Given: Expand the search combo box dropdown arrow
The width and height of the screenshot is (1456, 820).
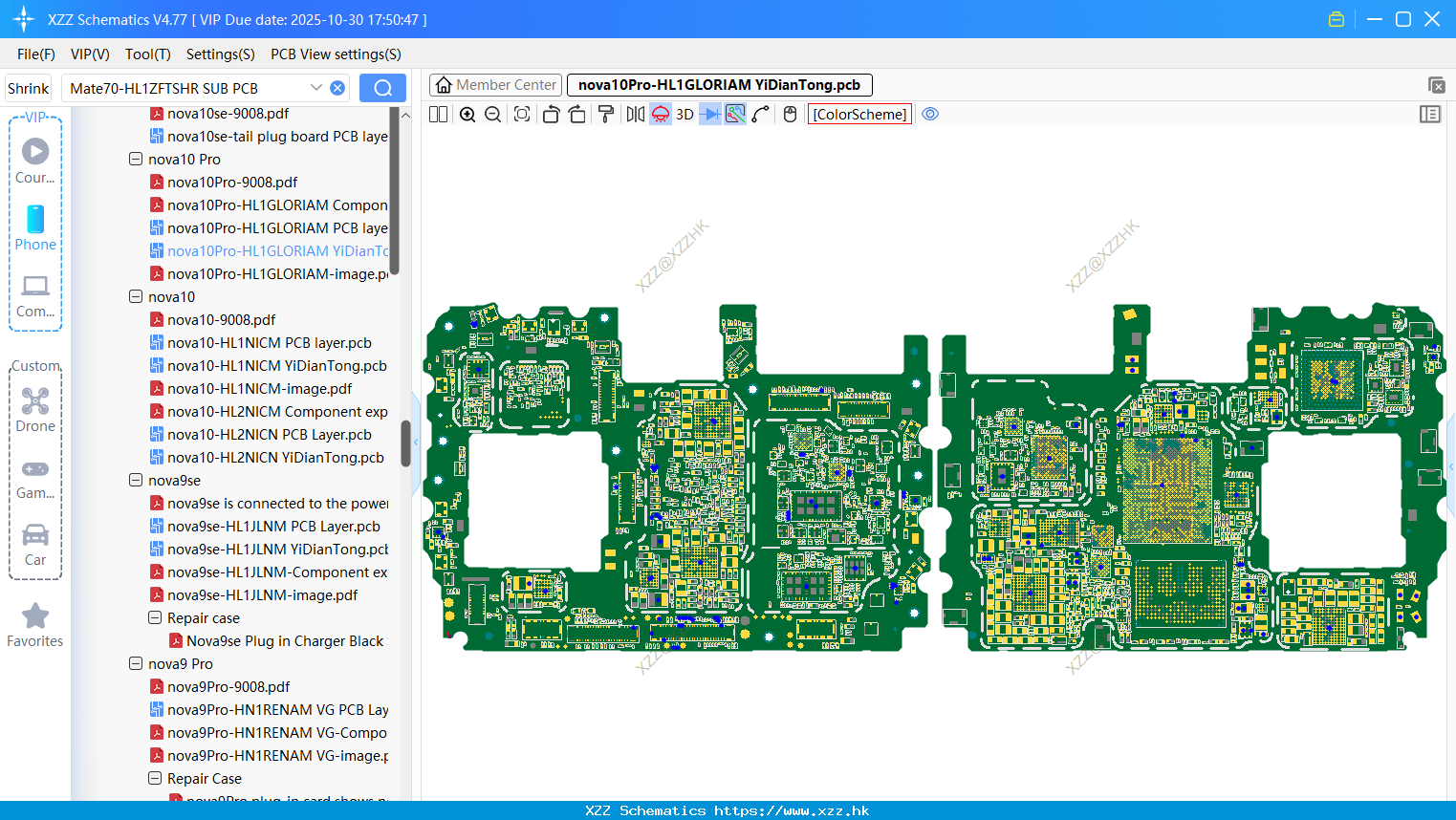Looking at the screenshot, I should coord(316,88).
